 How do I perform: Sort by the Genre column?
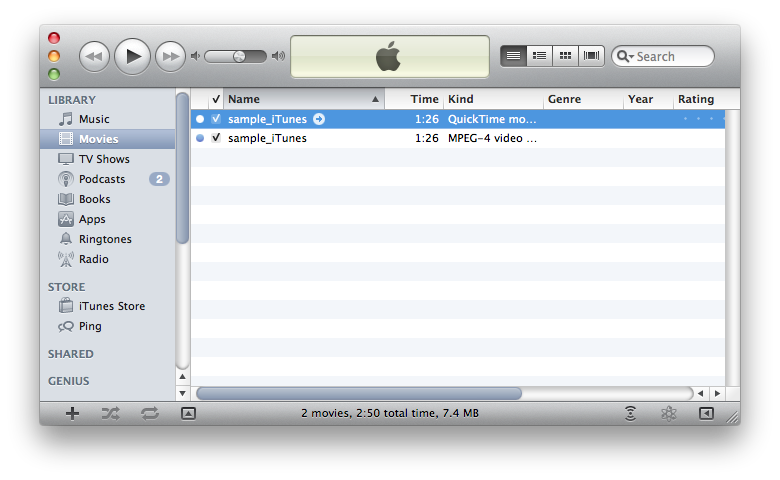pyautogui.click(x=583, y=99)
